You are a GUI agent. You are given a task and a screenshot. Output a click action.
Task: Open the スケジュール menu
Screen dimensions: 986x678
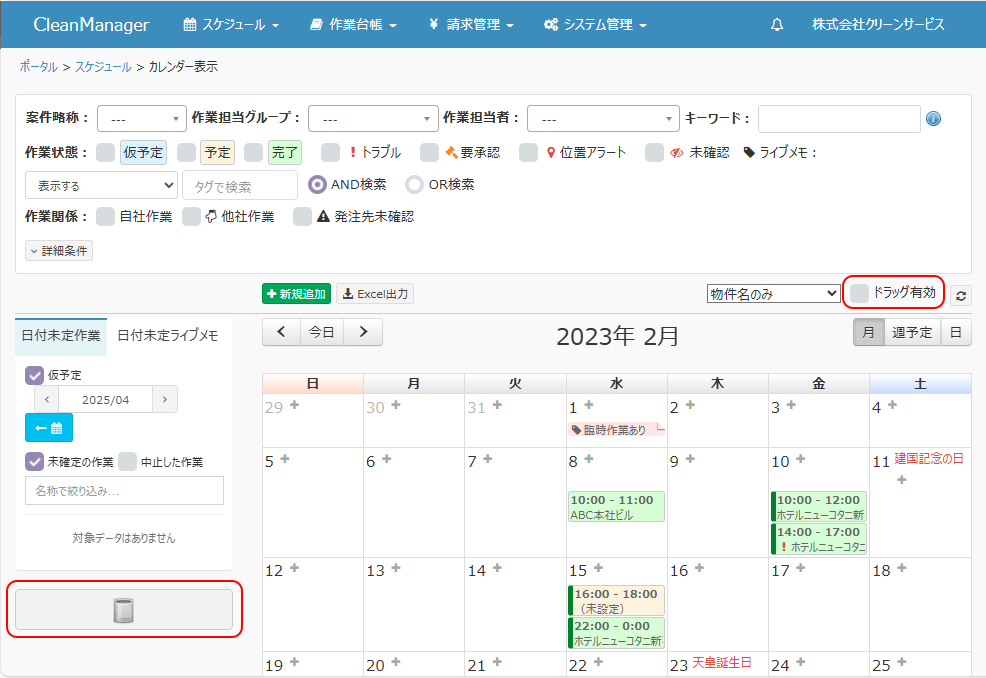pos(231,25)
